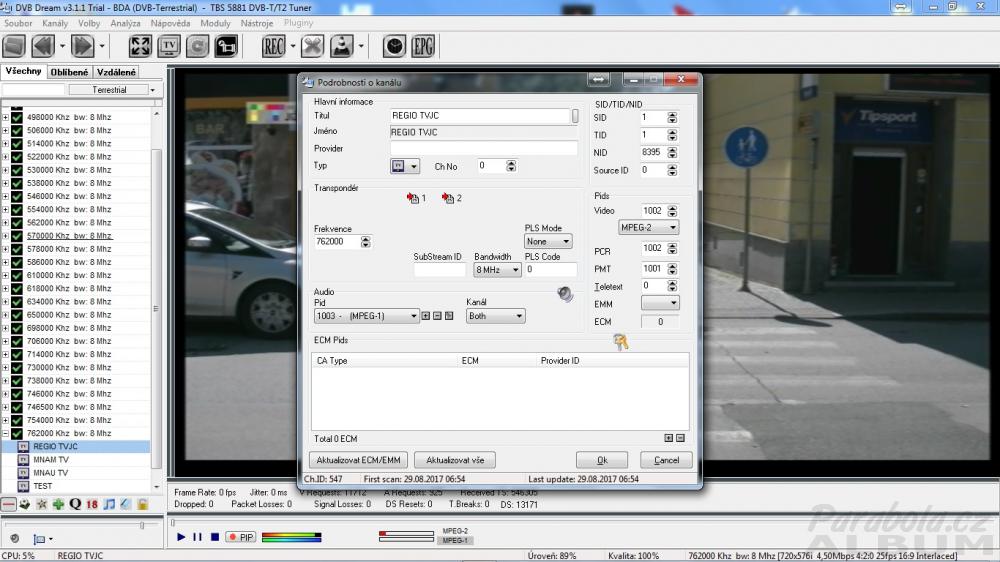Open the EPG guide icon
1000x562 pixels.
coord(423,47)
